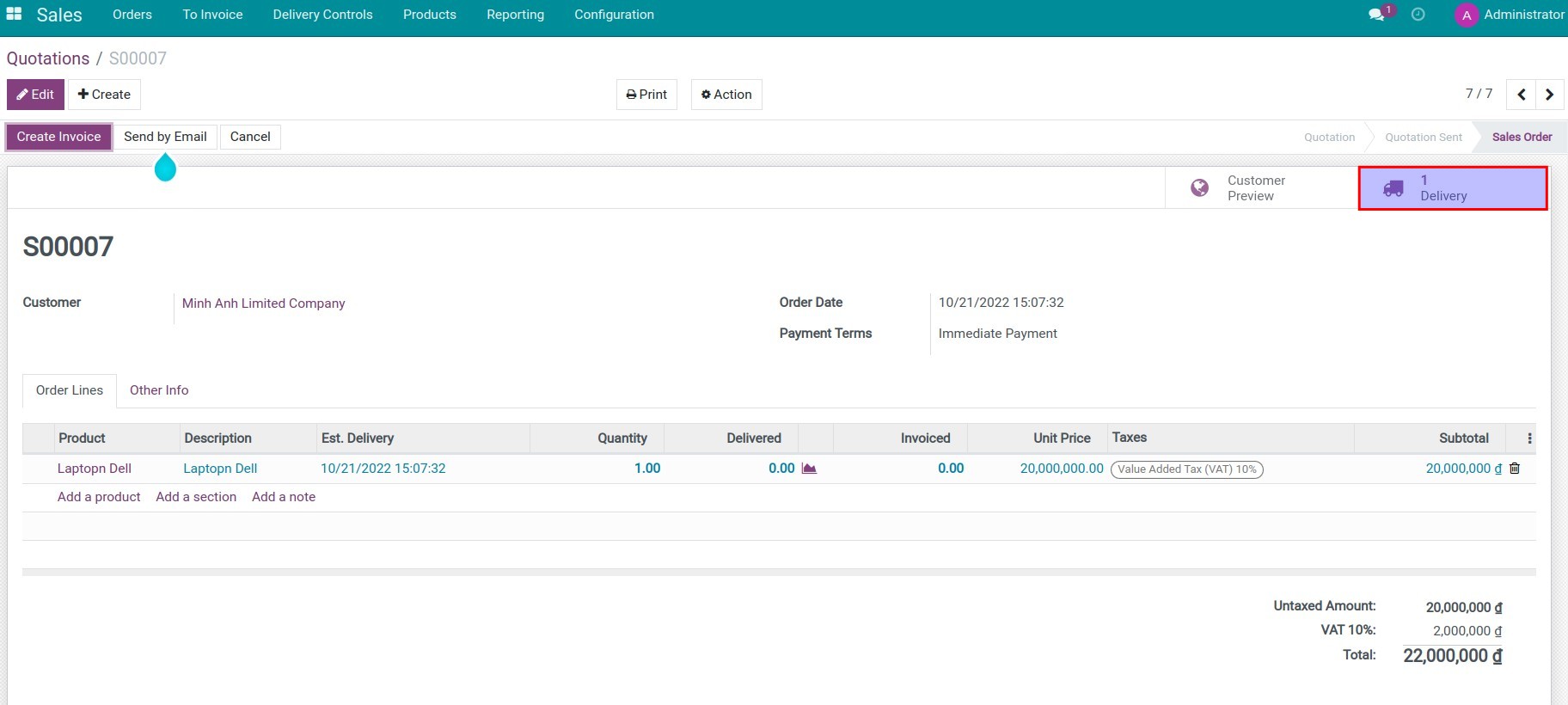
Task: Open the activities clock icon
Action: (x=1418, y=15)
